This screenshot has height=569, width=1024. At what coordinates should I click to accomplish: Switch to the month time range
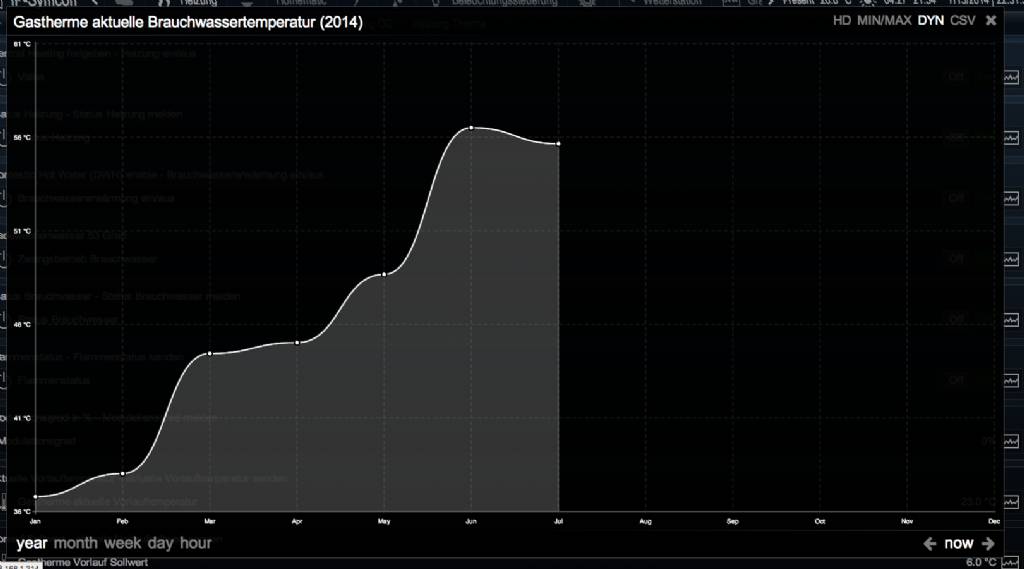[76, 543]
